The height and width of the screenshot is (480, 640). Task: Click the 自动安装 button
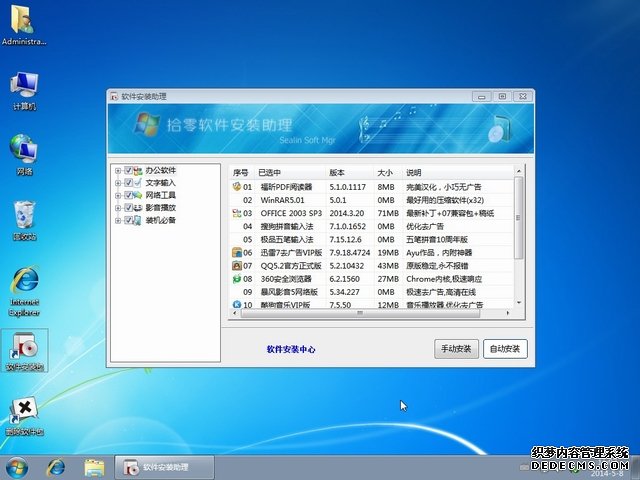[x=505, y=349]
